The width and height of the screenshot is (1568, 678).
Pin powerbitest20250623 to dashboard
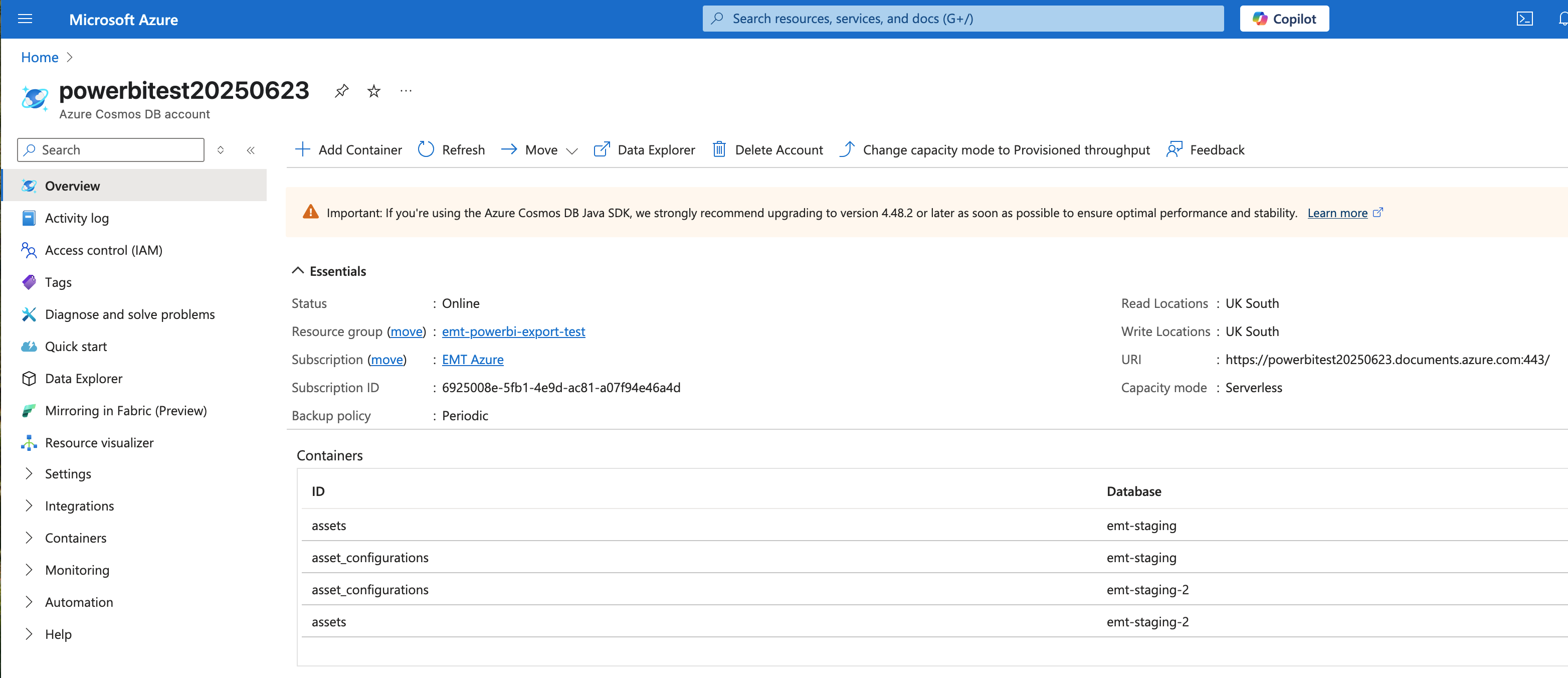[341, 91]
